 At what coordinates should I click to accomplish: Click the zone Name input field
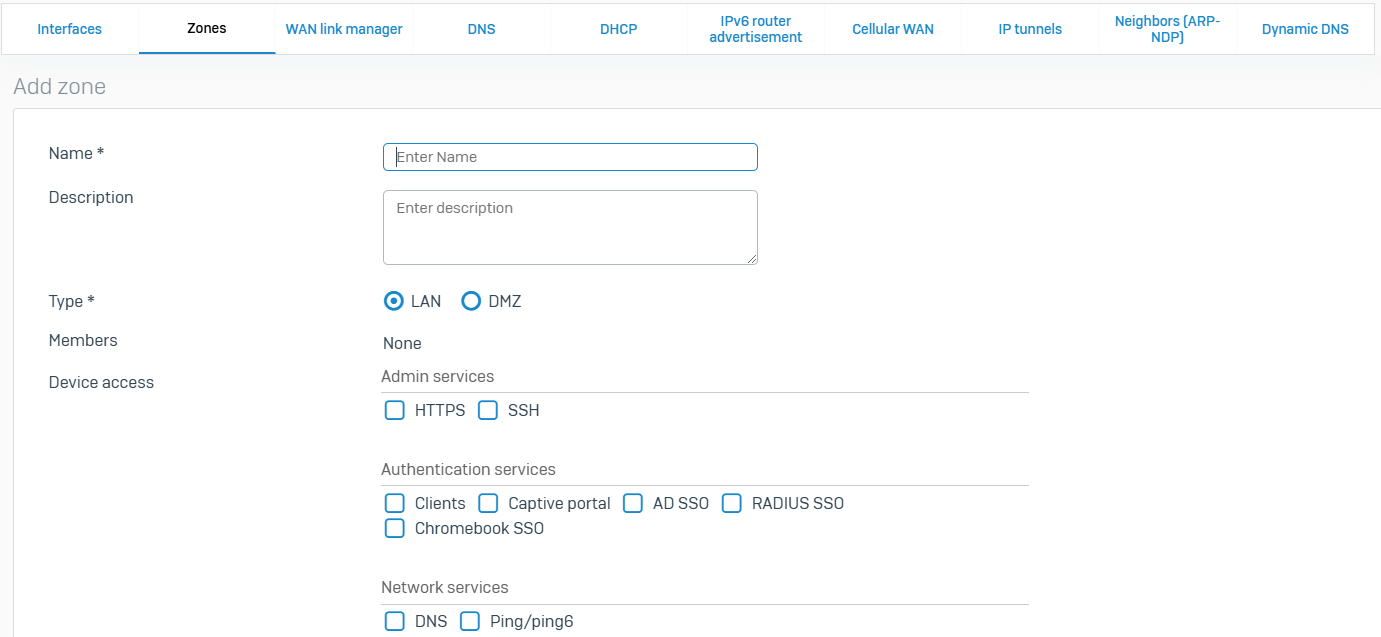click(570, 157)
